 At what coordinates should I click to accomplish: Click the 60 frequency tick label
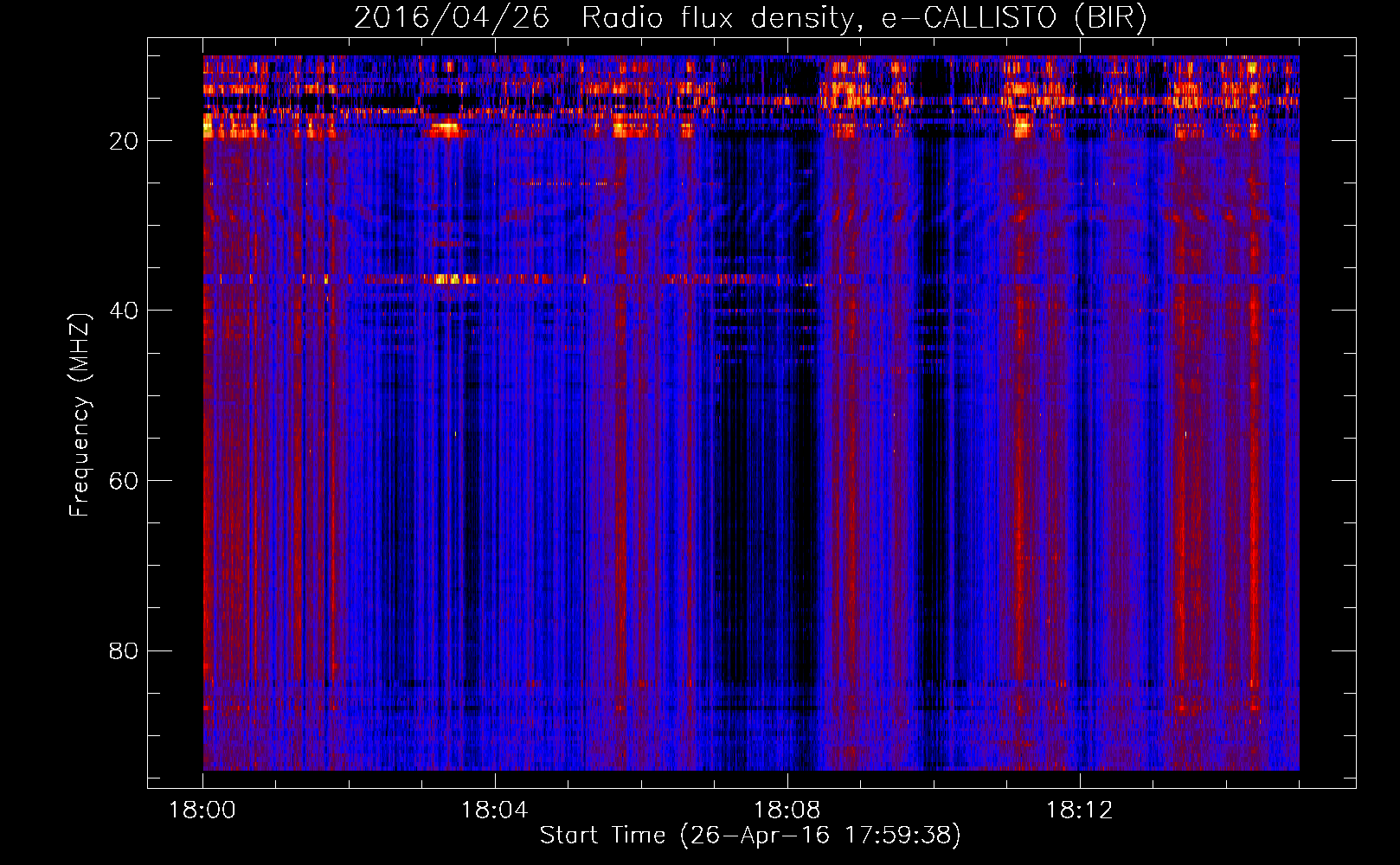tap(125, 481)
